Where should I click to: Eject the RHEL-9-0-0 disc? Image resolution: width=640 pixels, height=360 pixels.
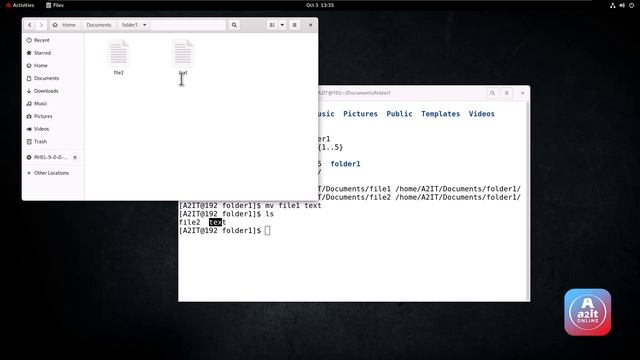click(x=75, y=157)
